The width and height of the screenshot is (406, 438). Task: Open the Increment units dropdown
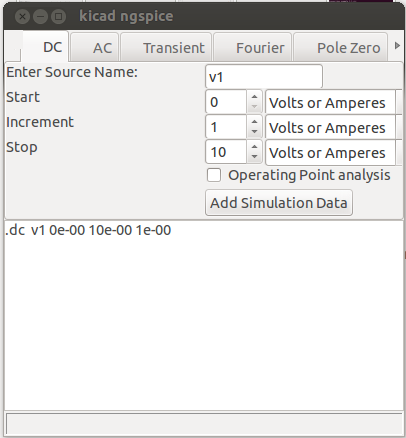(334, 127)
